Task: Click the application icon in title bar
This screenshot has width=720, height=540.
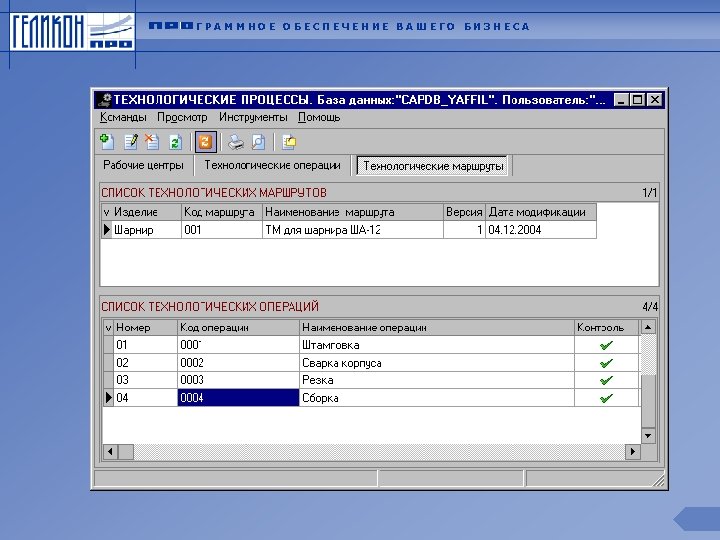Action: click(x=105, y=100)
